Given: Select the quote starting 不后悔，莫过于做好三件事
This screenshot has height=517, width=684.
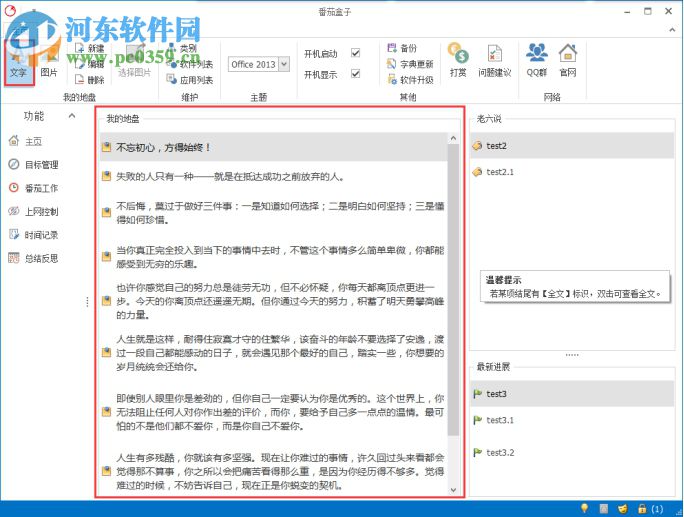Looking at the screenshot, I should pyautogui.click(x=274, y=212).
